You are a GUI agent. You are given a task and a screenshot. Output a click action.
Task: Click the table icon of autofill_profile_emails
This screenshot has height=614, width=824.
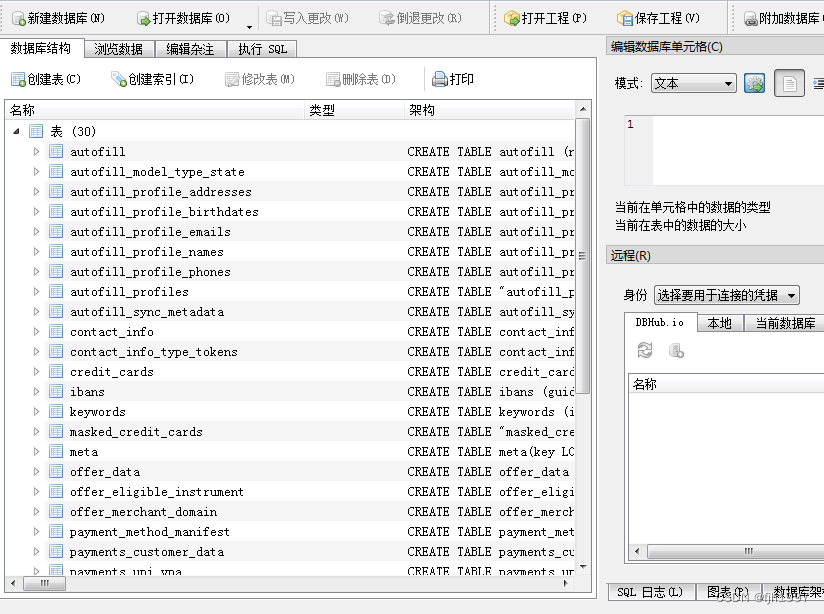[56, 231]
